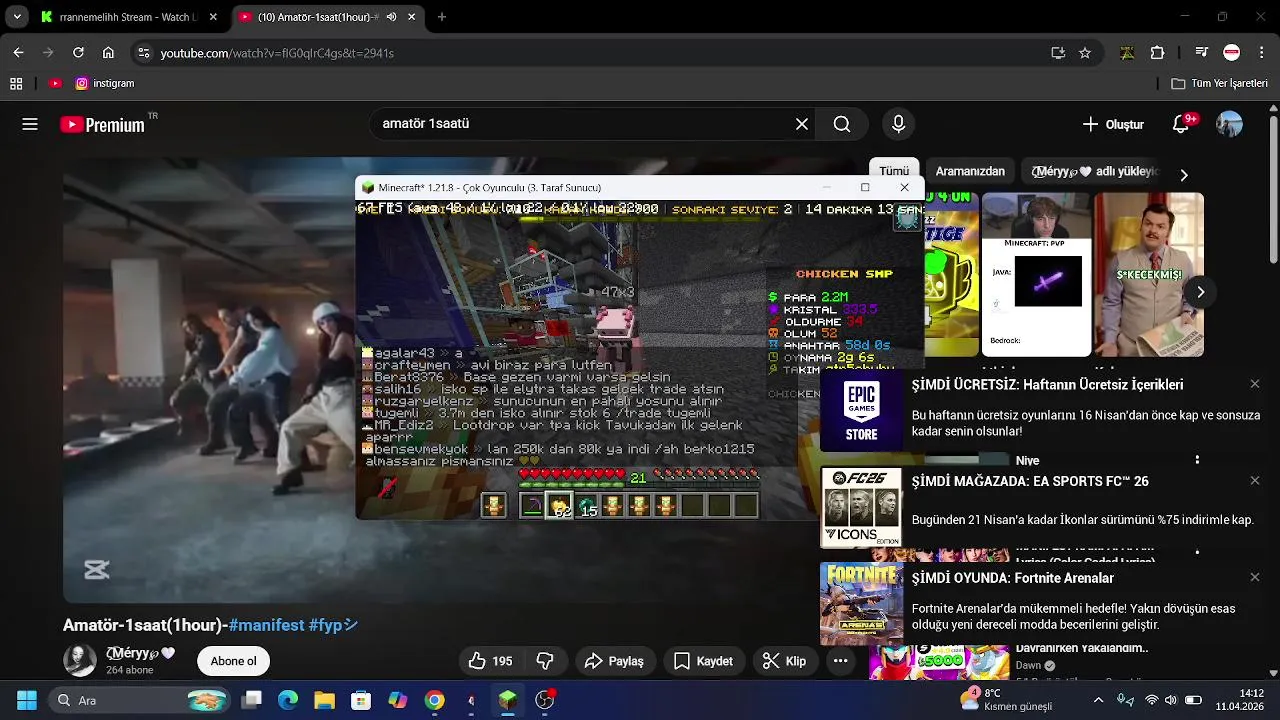
Task: Dismiss the EA SPORTS FC 26 notification
Action: [1255, 481]
